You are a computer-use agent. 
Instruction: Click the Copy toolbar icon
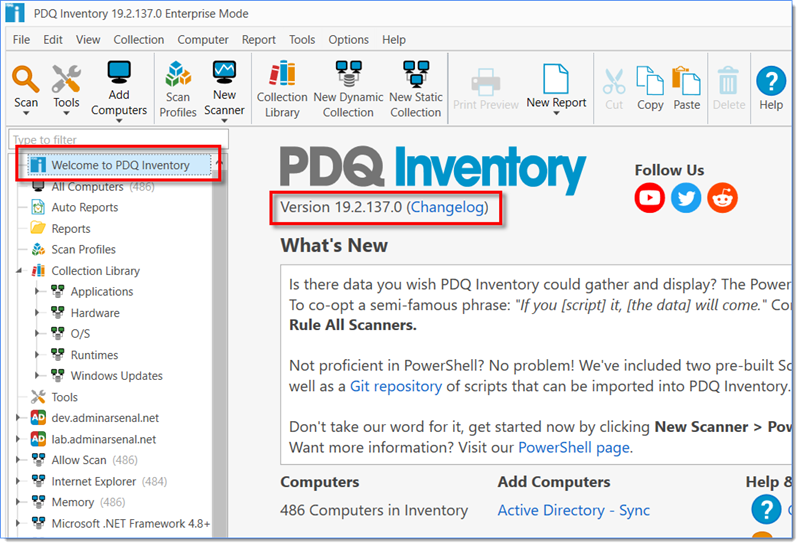[649, 81]
